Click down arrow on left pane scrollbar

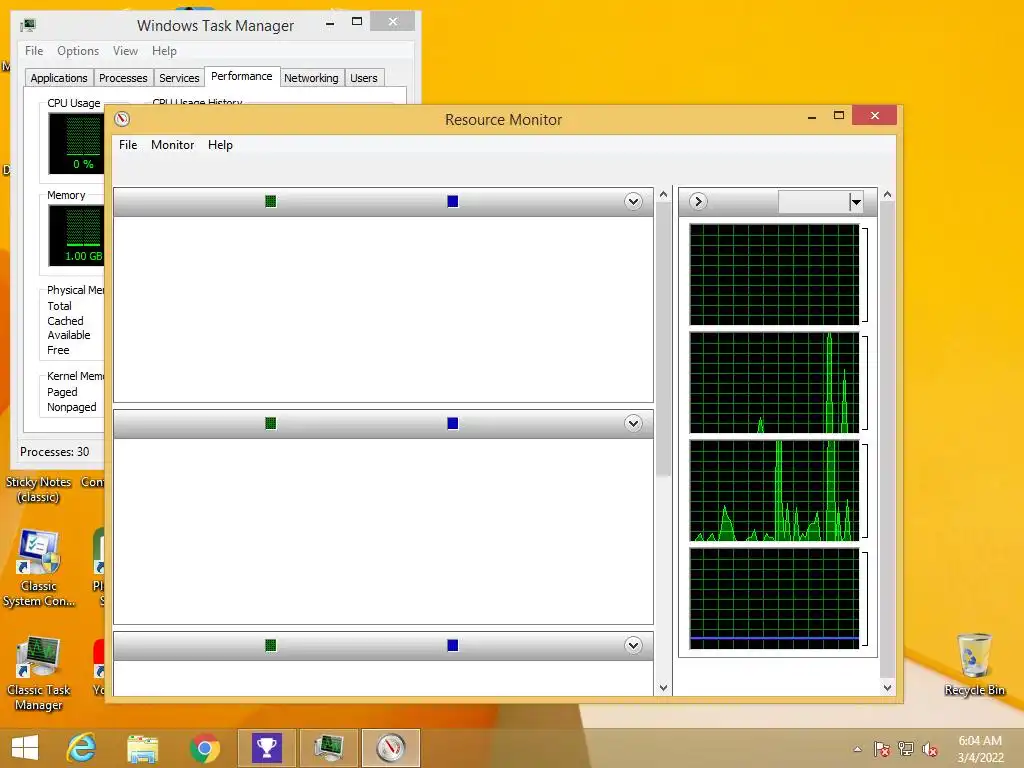point(664,688)
